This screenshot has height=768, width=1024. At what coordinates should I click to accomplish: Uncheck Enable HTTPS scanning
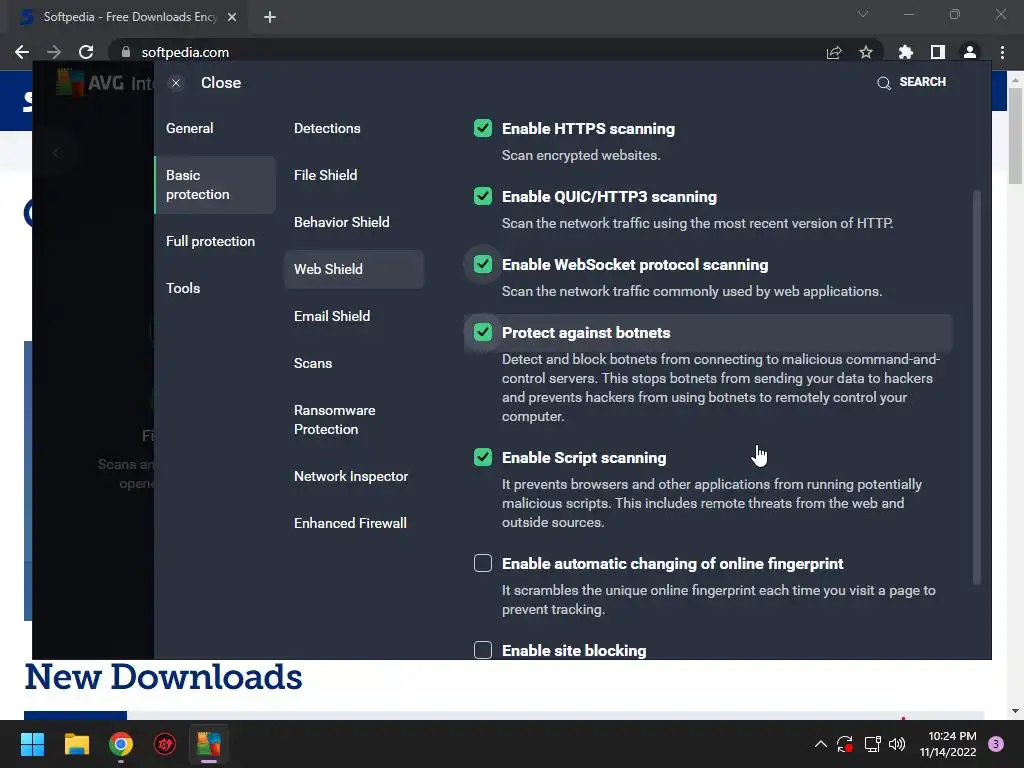483,128
